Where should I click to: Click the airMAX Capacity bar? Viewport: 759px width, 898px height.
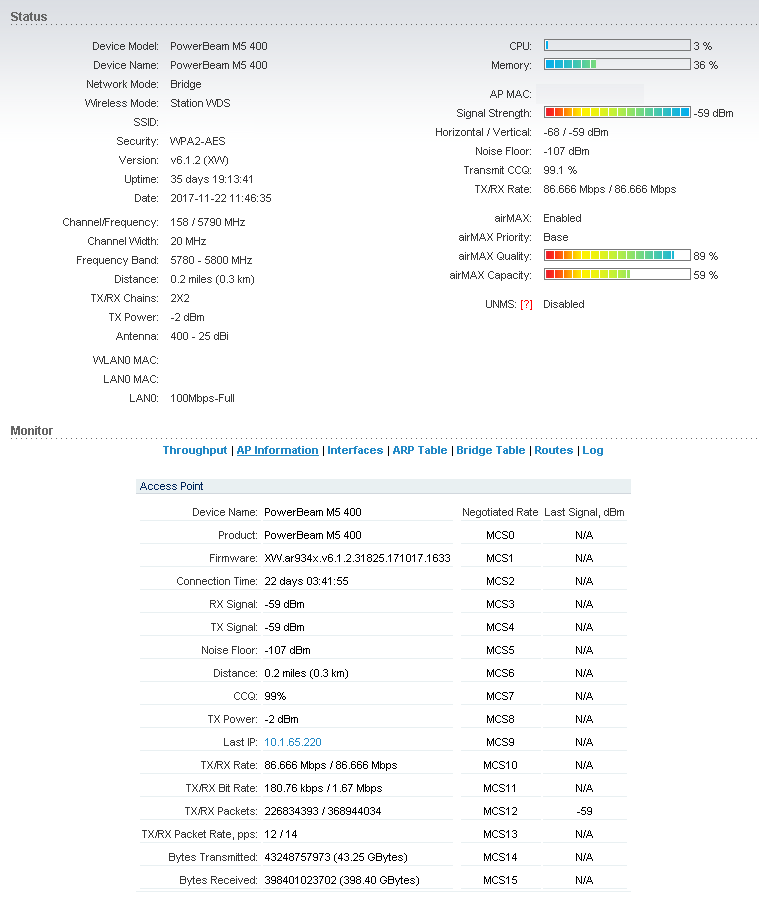617,274
